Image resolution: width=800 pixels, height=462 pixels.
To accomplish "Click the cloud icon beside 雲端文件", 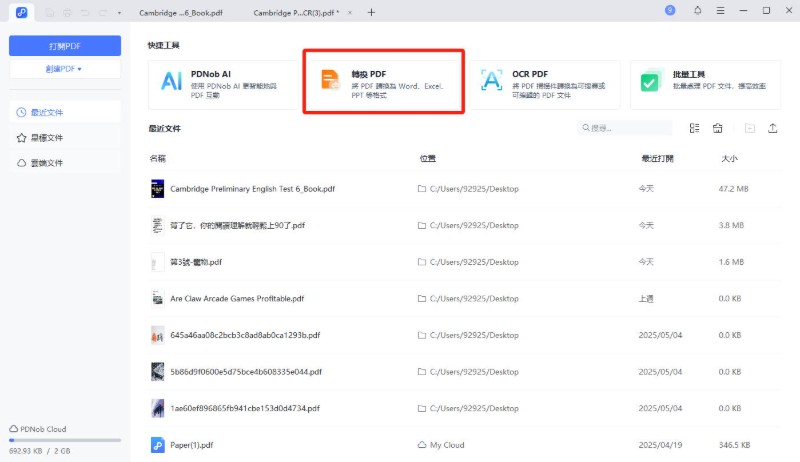I will click(x=21, y=163).
